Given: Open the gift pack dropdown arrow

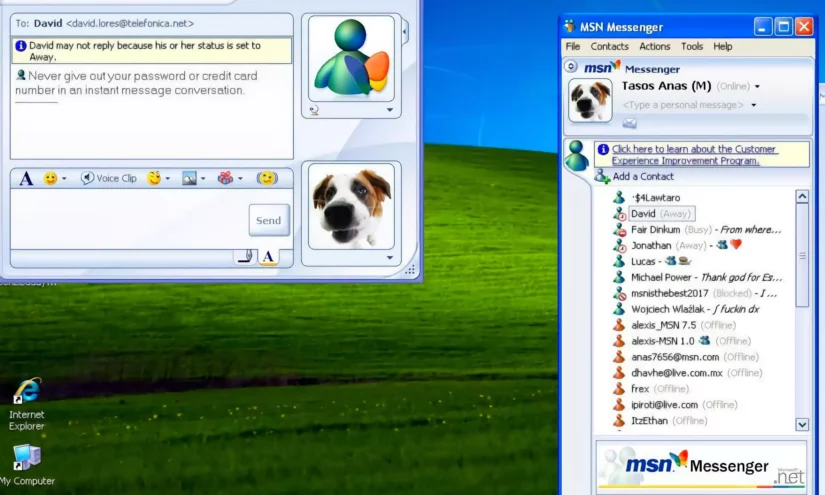Looking at the screenshot, I should tap(240, 179).
